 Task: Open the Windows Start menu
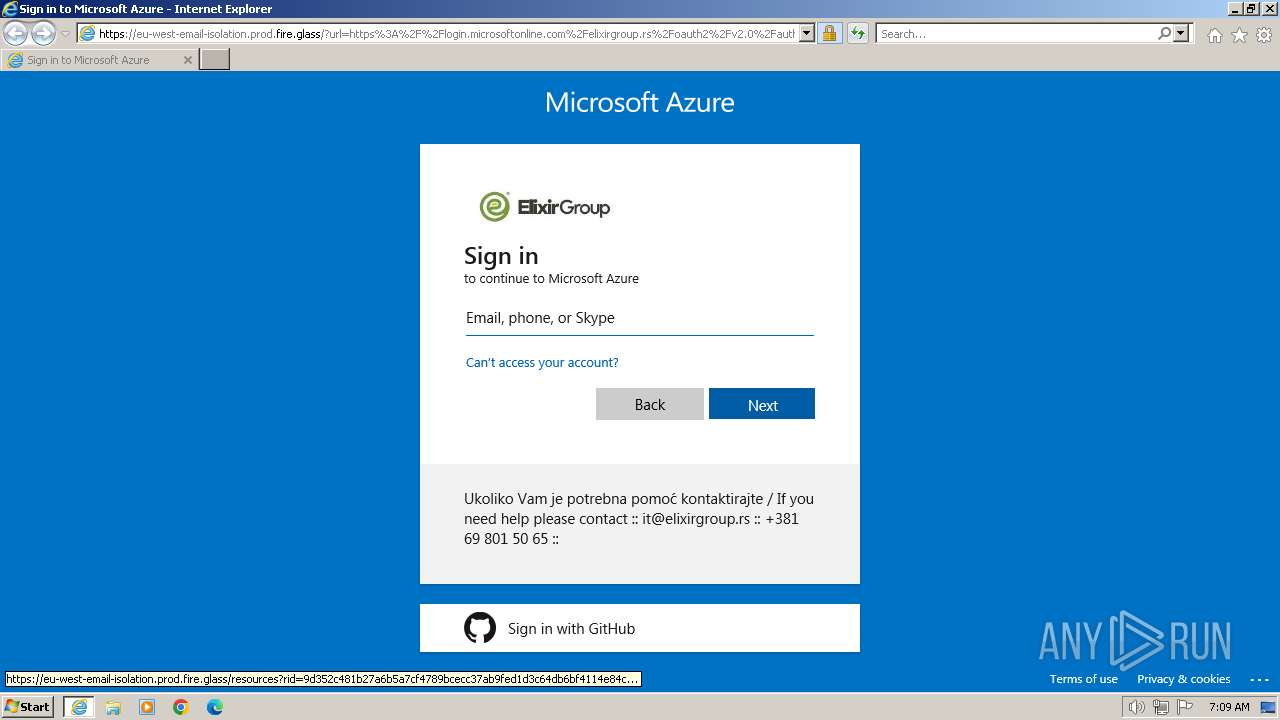tap(27, 706)
